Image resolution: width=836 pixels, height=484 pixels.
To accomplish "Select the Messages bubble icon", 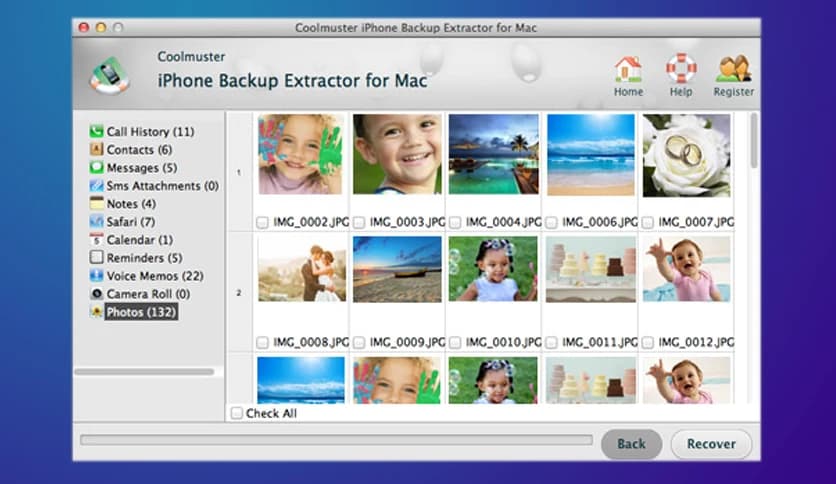I will (x=97, y=167).
